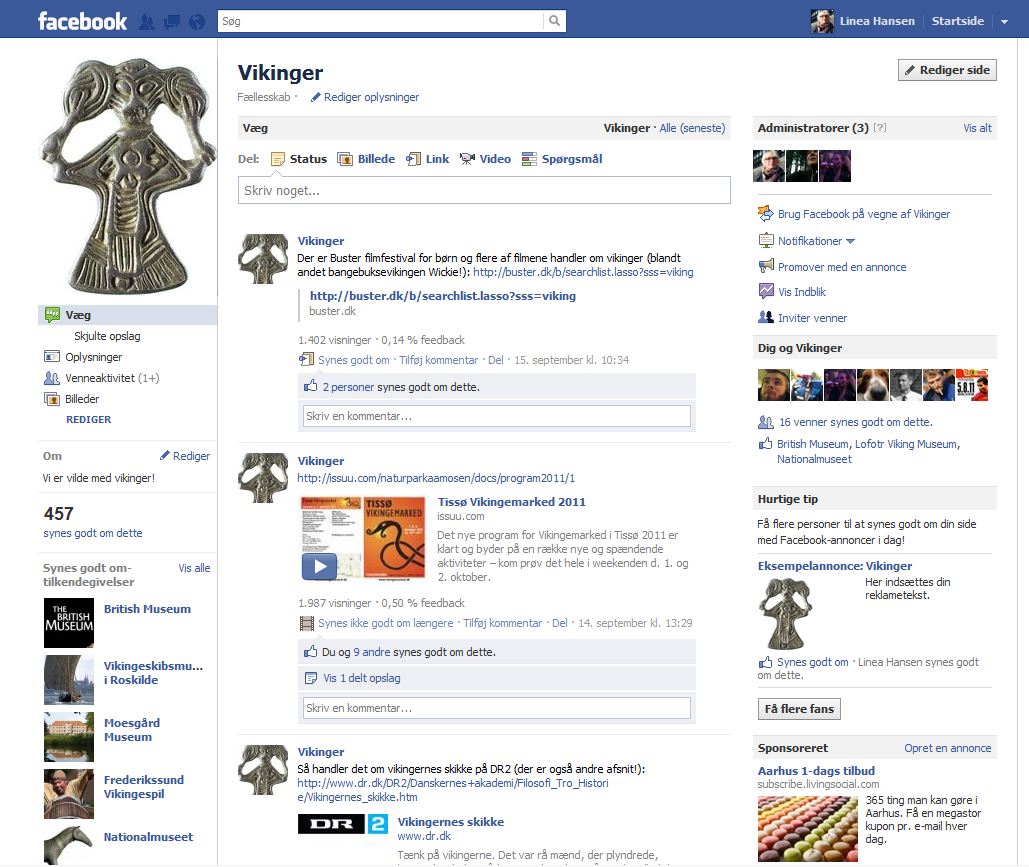Click the Inviter venner people icon

point(766,317)
